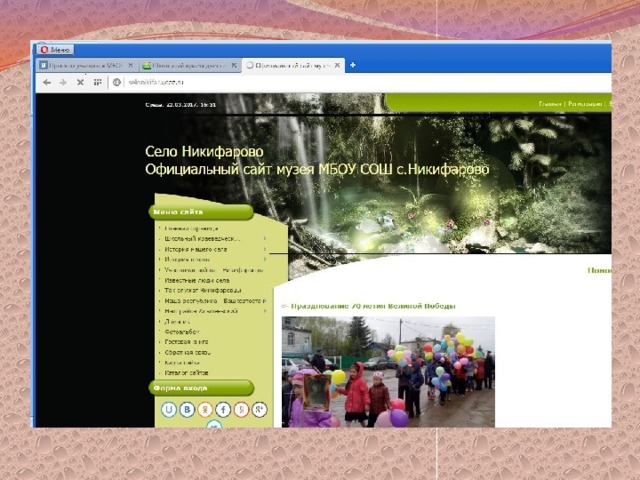This screenshot has height=480, width=640.
Task: Click the Главная link in the header
Action: [x=550, y=103]
